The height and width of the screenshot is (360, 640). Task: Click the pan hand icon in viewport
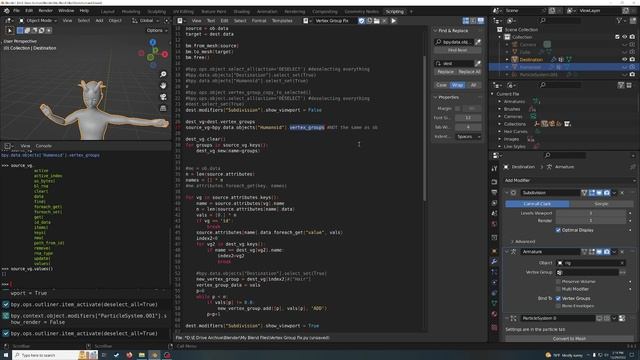(x=163, y=86)
